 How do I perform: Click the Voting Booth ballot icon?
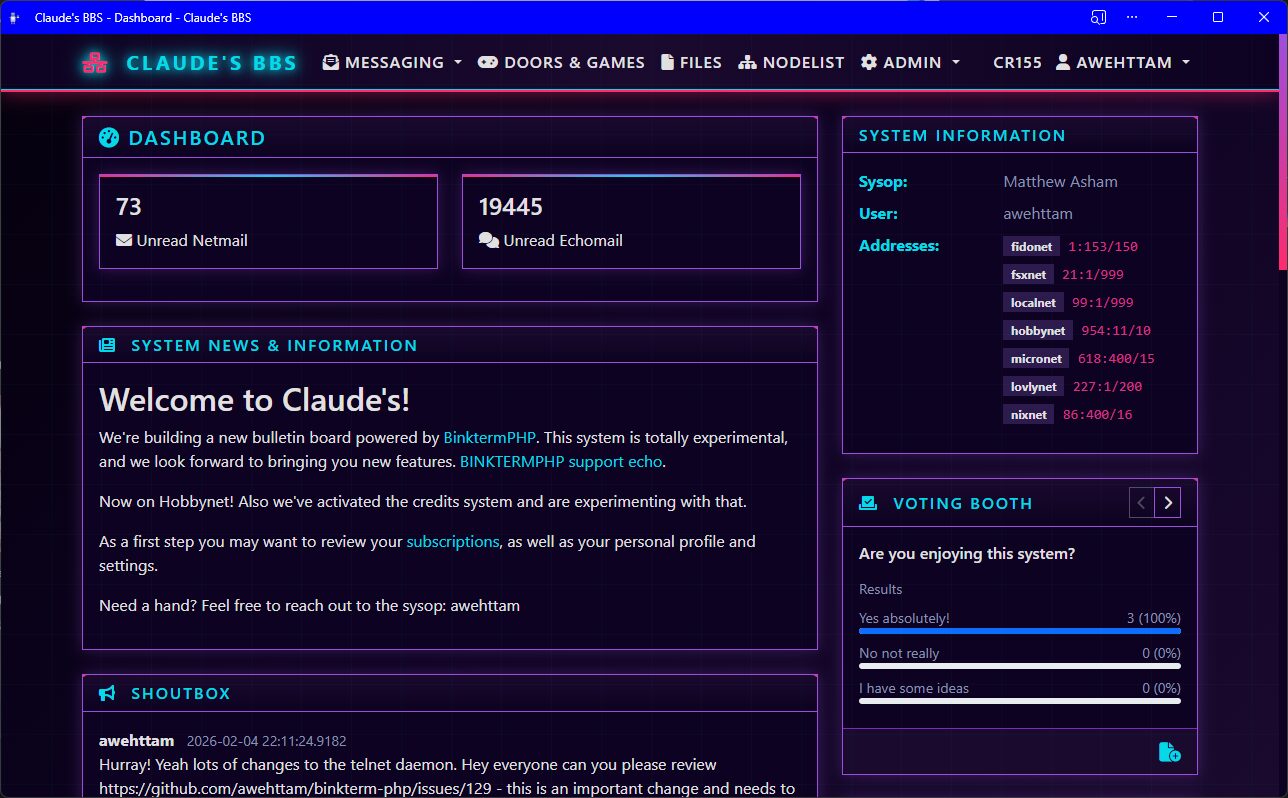pos(868,503)
